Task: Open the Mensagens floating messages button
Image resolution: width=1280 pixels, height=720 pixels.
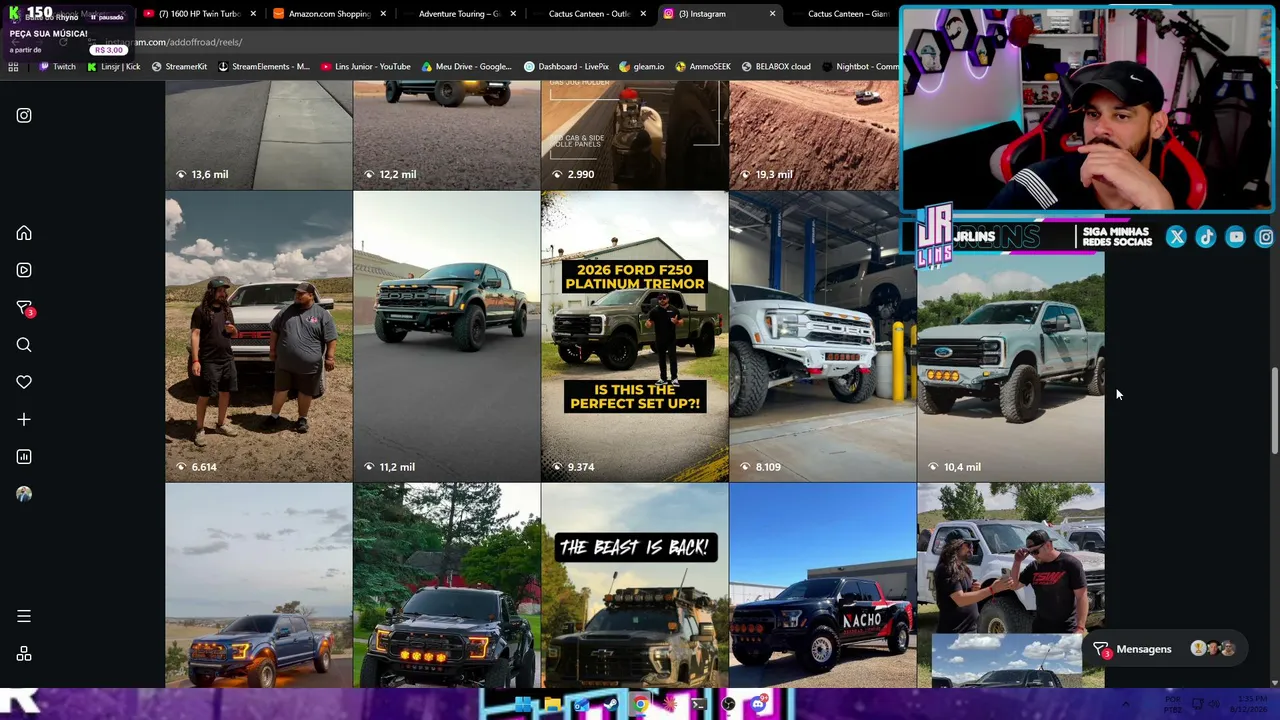Action: pyautogui.click(x=1166, y=650)
